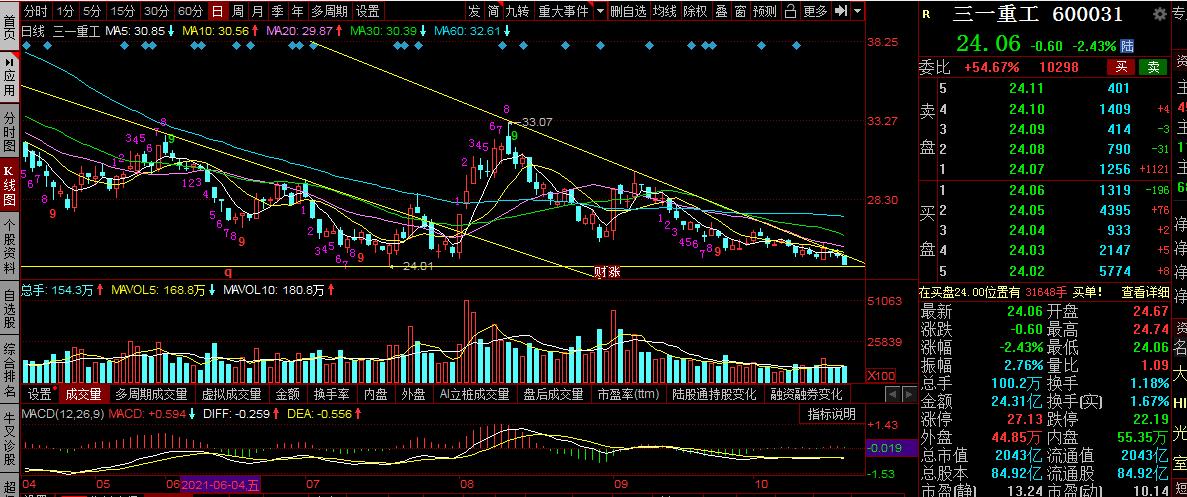
Task: Switch to the 周 weekly period
Action: tap(238, 11)
